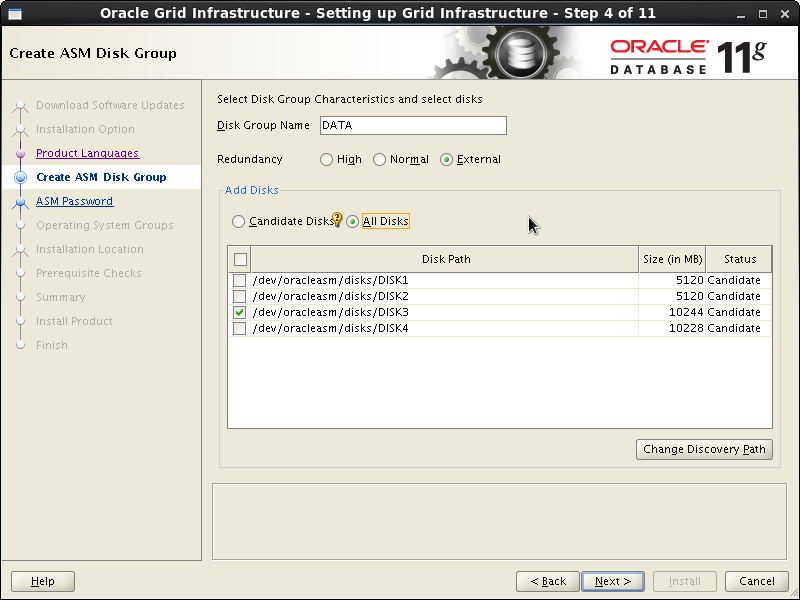Screen dimensions: 800x600
Task: Select the /dev/oracleasm/disks/DISK4 path cell
Action: pos(444,328)
